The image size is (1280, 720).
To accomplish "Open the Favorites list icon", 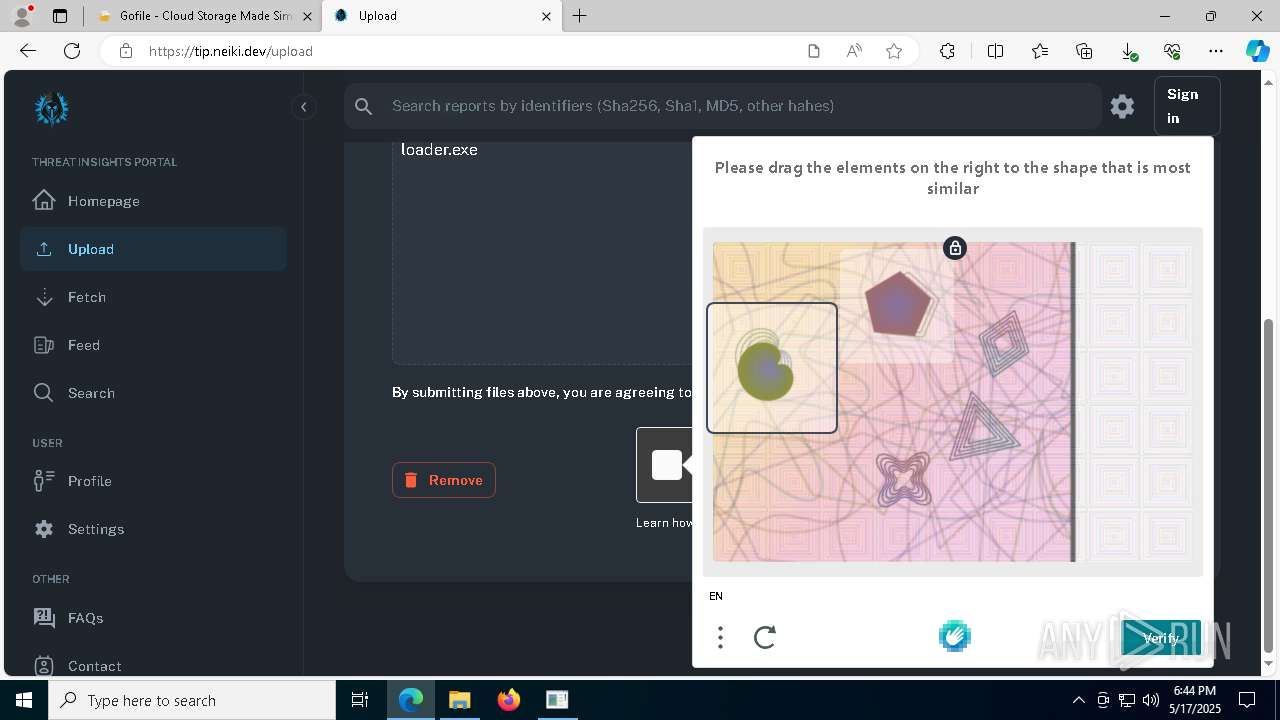I will [x=1040, y=51].
